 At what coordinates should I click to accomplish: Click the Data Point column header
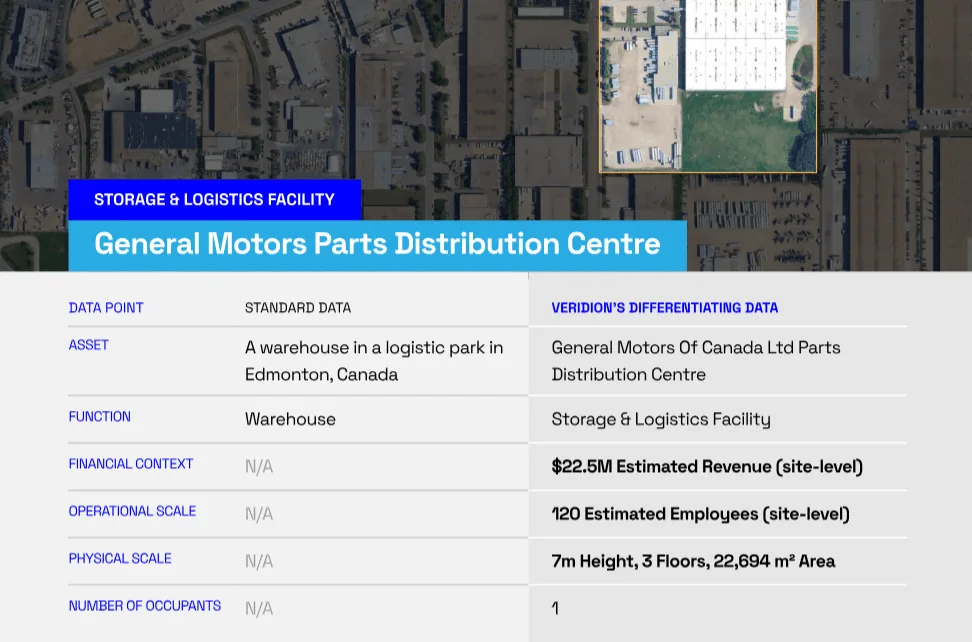tap(106, 307)
